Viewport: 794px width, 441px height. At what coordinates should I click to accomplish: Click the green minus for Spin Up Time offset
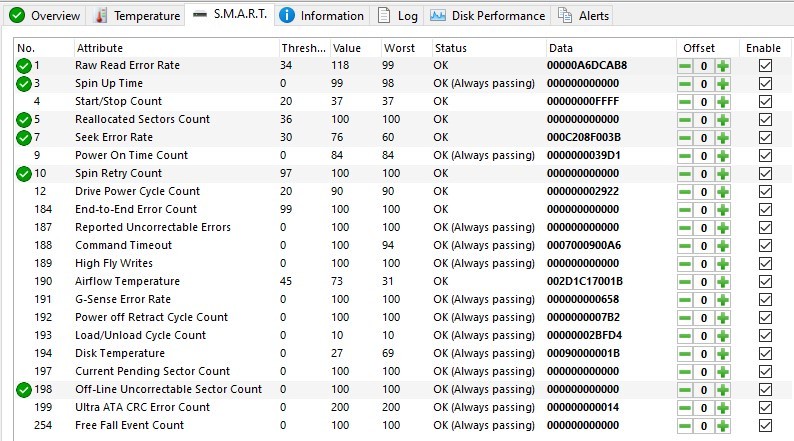[685, 84]
